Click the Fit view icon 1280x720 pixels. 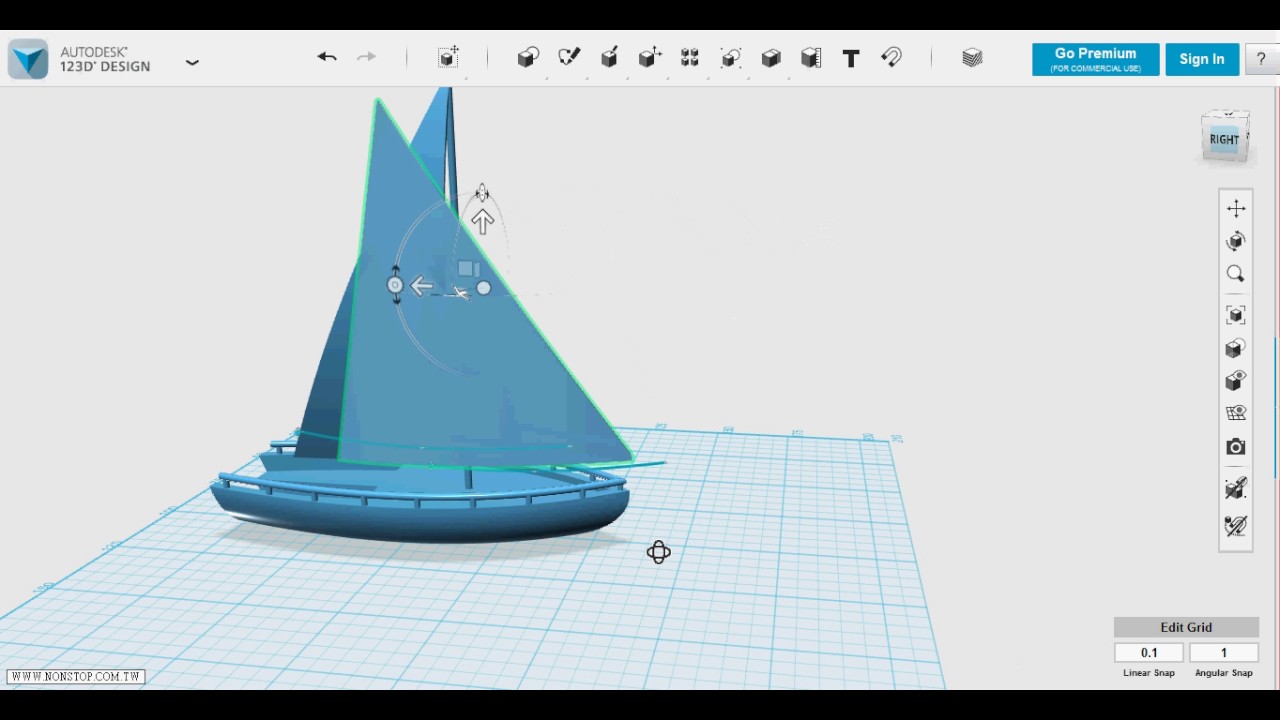[1236, 315]
